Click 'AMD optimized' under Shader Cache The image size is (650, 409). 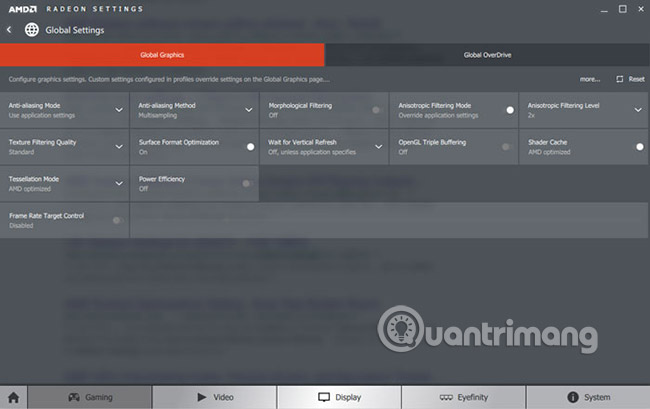pyautogui.click(x=549, y=152)
